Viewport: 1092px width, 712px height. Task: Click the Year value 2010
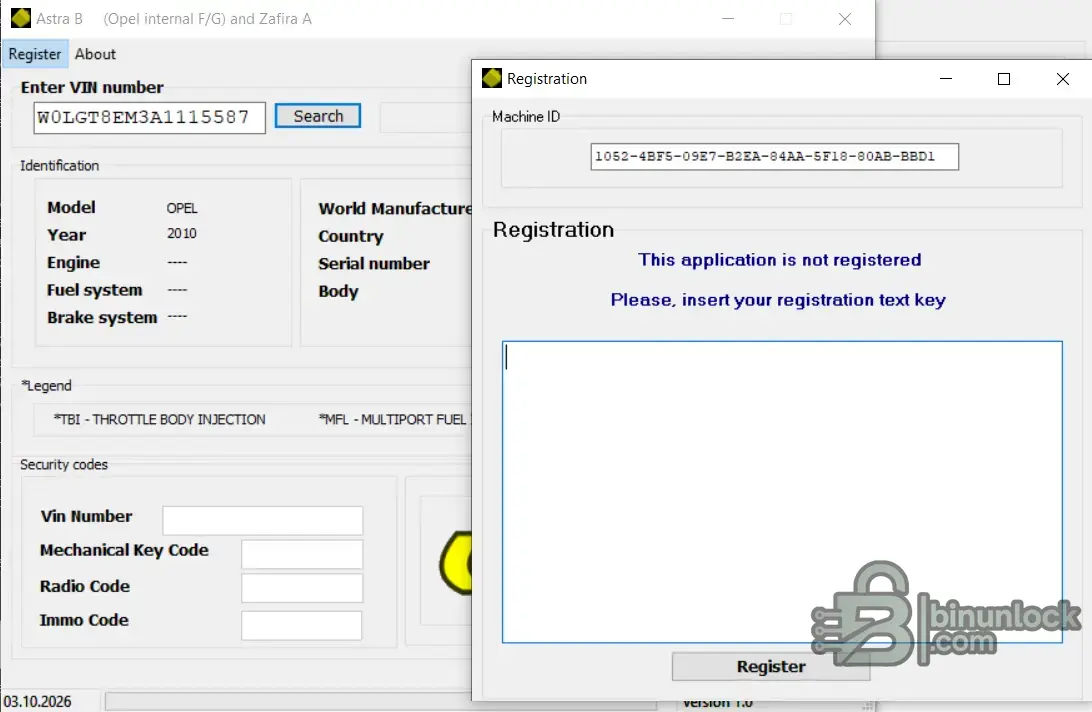click(182, 233)
